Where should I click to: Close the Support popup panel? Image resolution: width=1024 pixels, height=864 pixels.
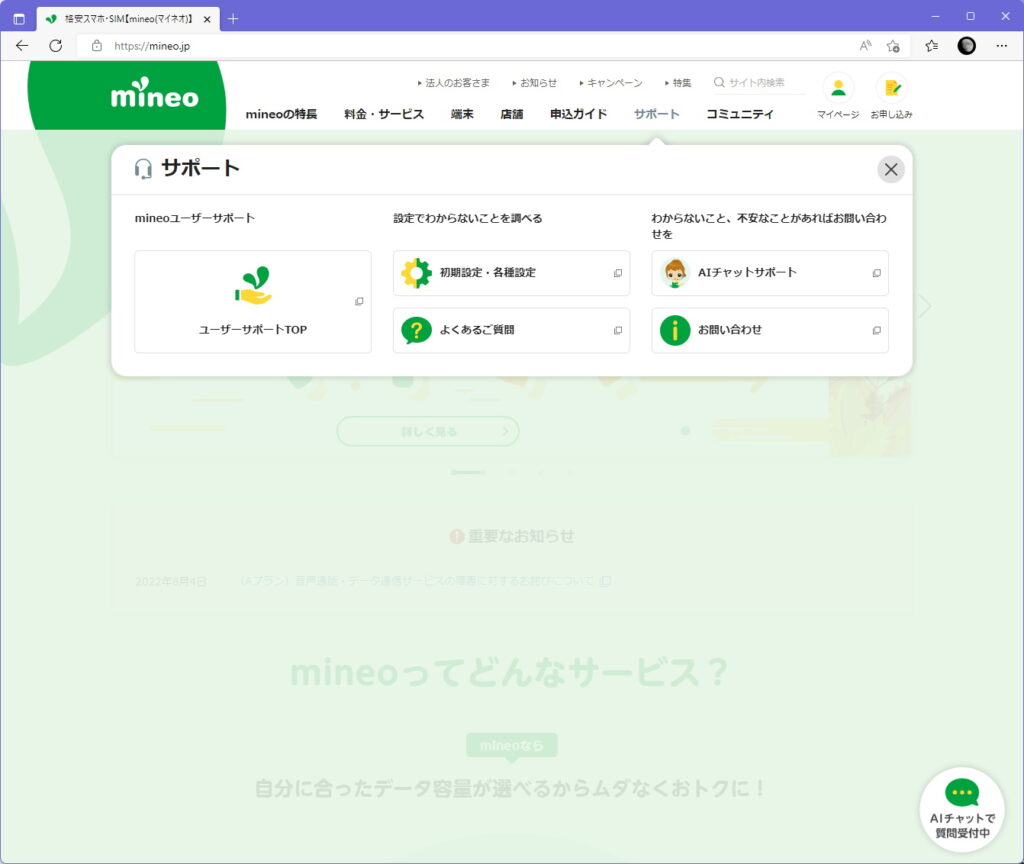(x=891, y=170)
